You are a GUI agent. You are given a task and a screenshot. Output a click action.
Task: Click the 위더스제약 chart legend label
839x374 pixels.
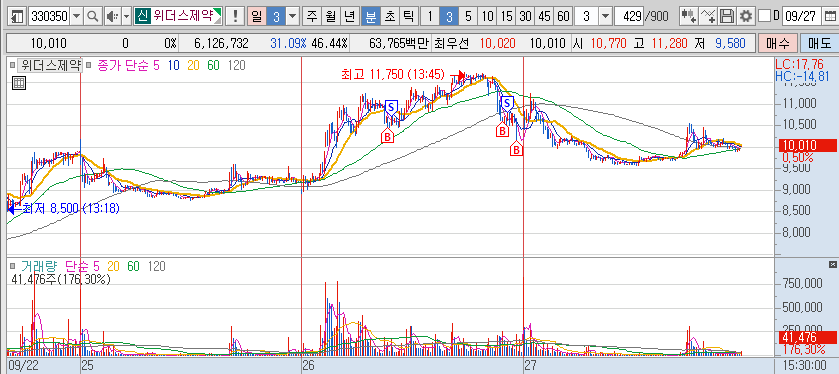click(x=50, y=66)
